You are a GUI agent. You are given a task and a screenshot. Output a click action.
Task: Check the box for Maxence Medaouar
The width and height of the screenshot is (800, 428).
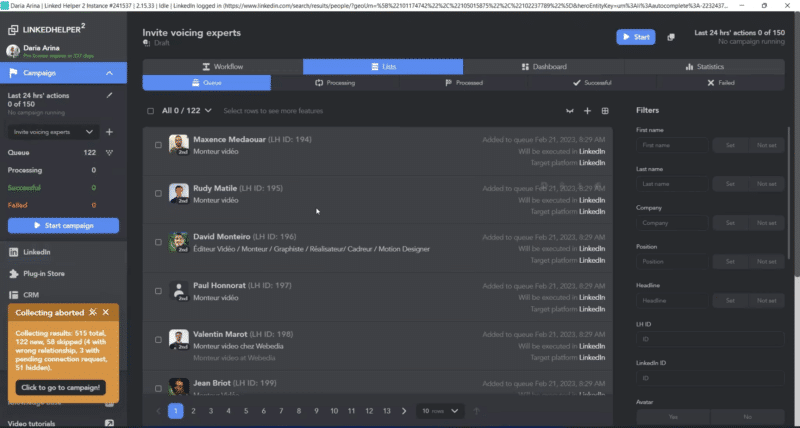point(158,145)
